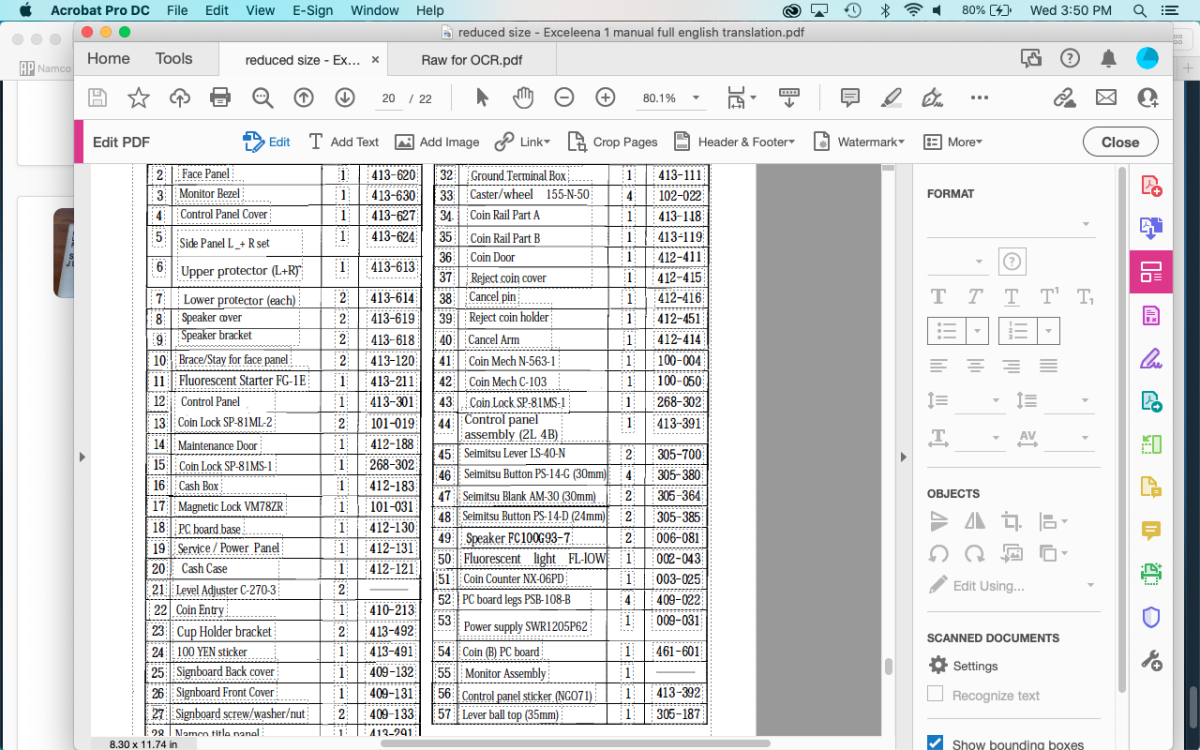Click the Crop Pages button
Image resolution: width=1200 pixels, height=750 pixels.
tap(612, 141)
